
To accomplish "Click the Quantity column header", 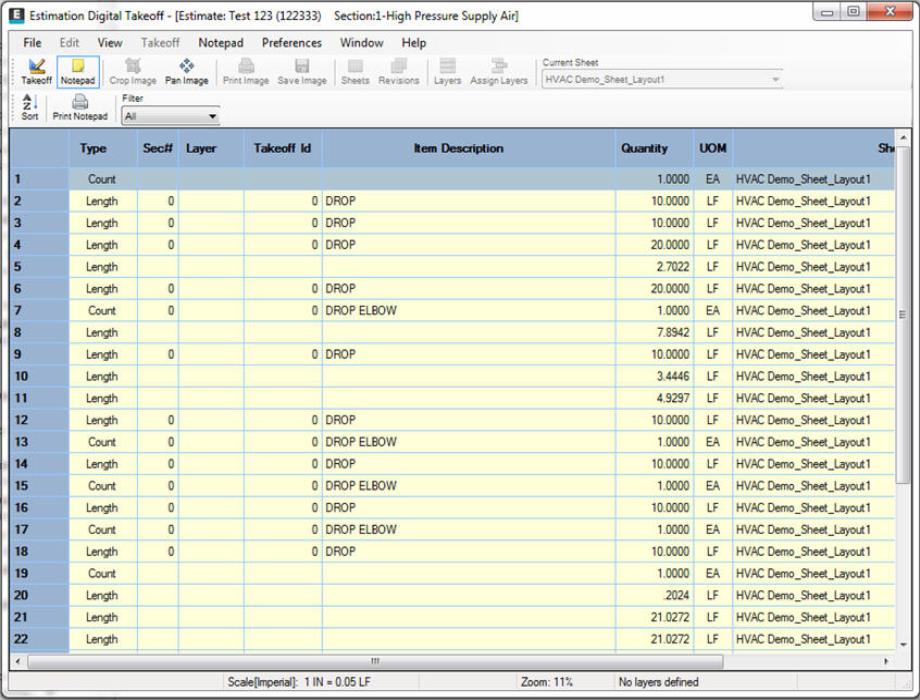I will (644, 148).
